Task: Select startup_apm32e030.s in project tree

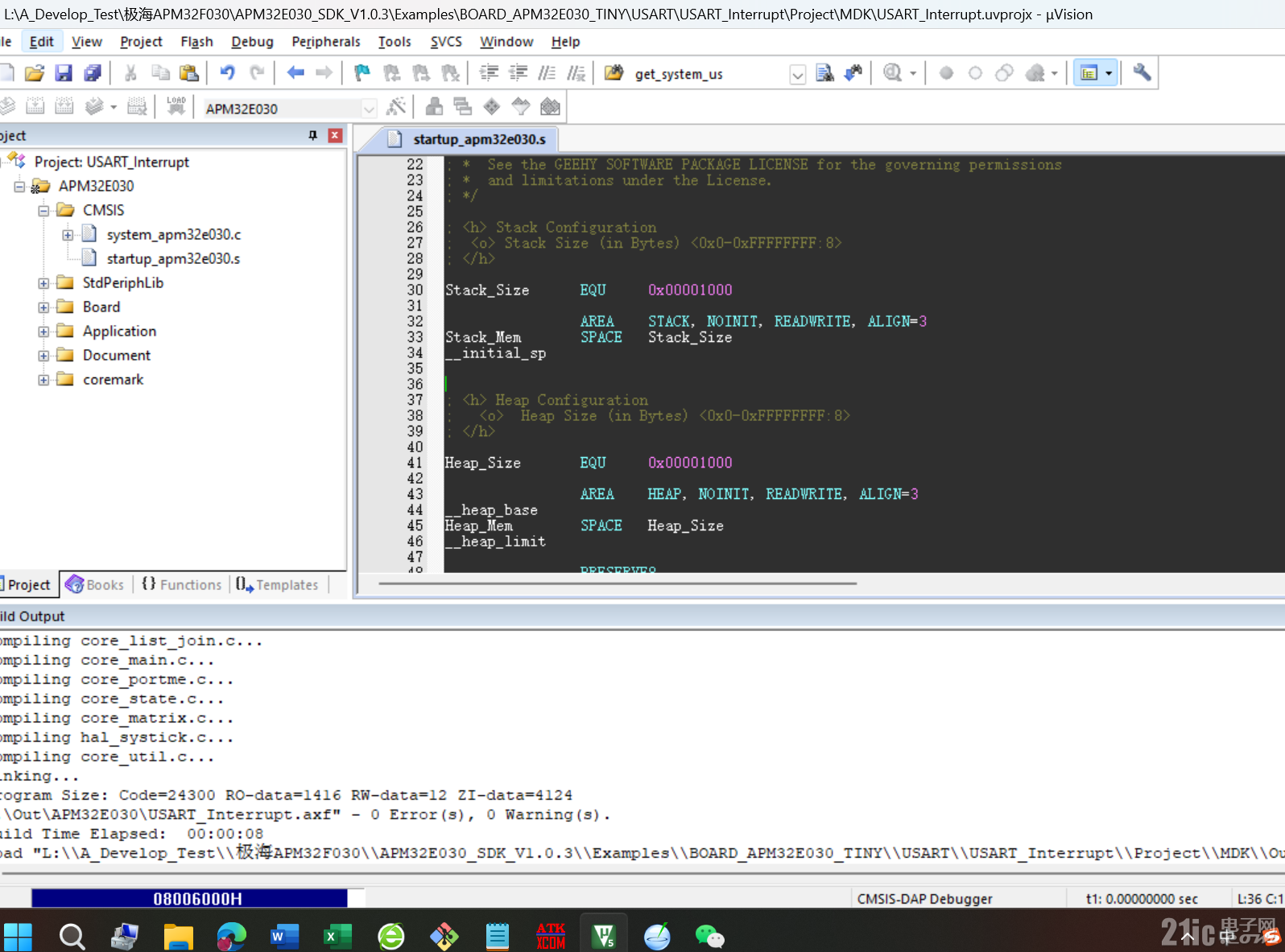Action: pyautogui.click(x=173, y=258)
